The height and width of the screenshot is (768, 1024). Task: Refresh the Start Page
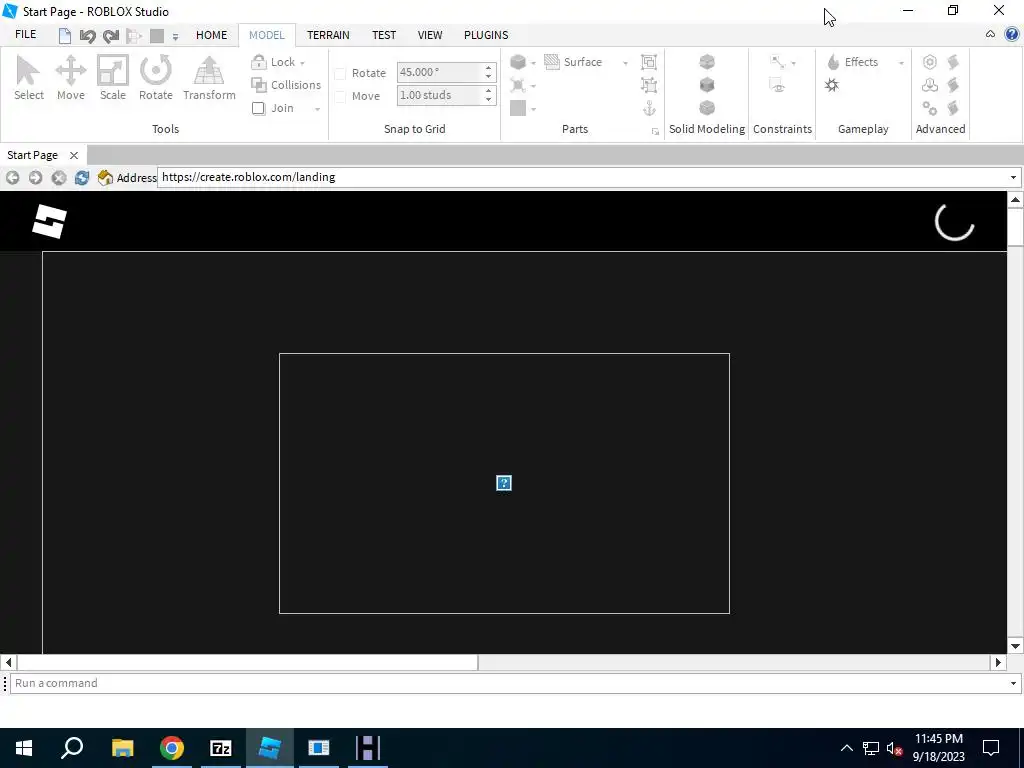(x=82, y=178)
